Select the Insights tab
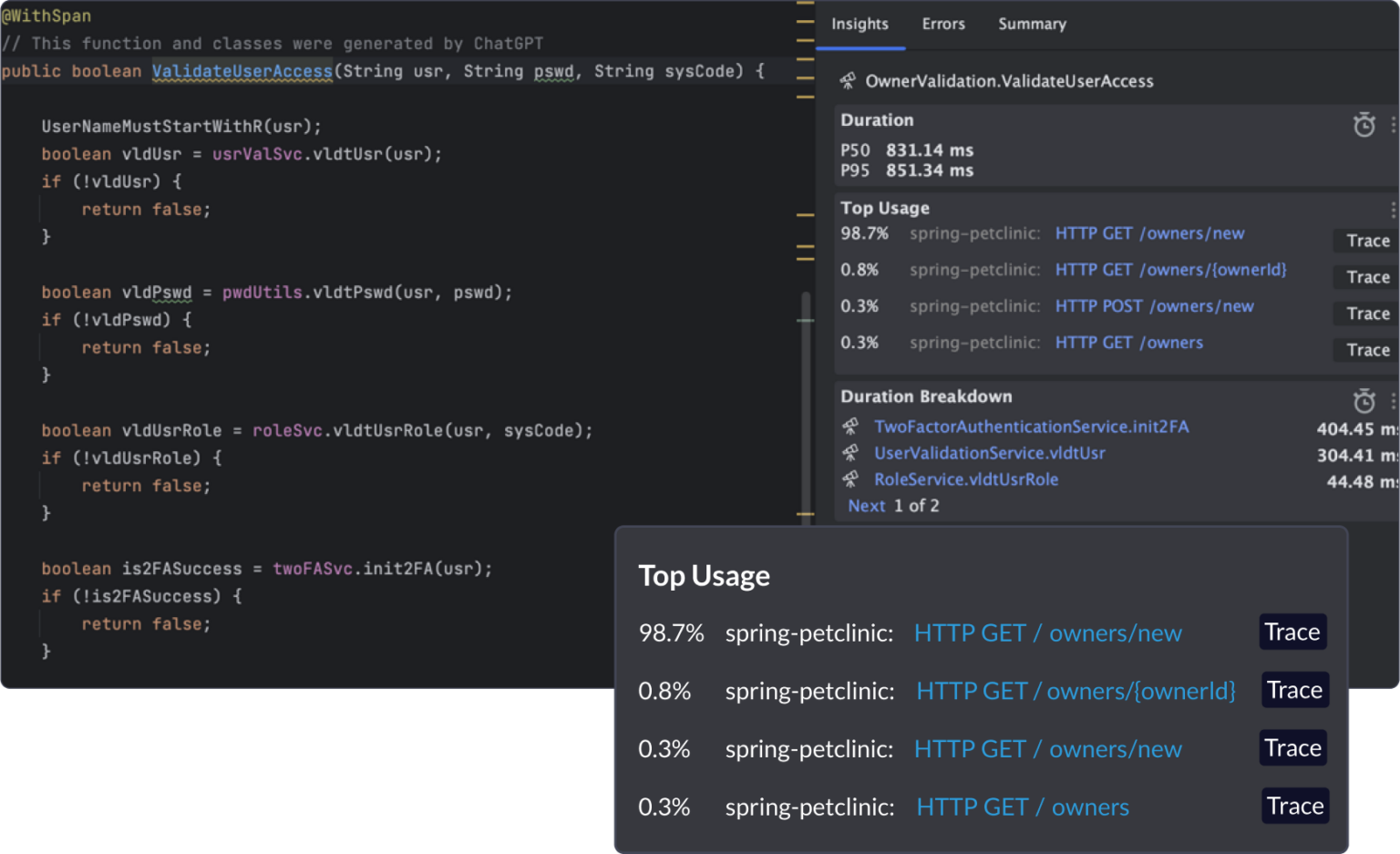The image size is (1400, 854). coord(860,25)
